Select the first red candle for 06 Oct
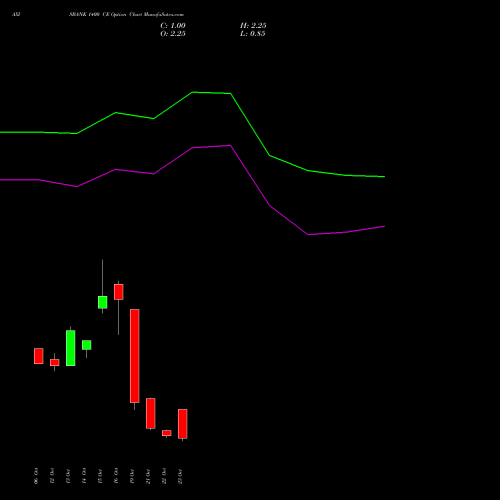This screenshot has height=500, width=500. (39, 356)
